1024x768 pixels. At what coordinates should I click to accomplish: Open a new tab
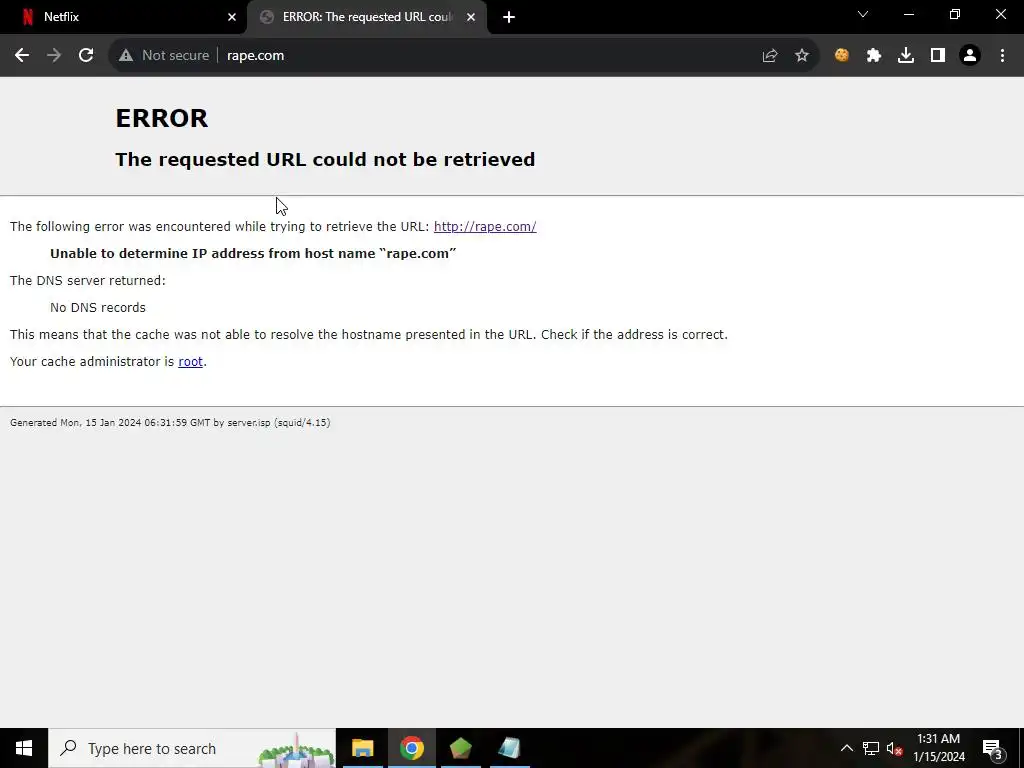coord(509,17)
